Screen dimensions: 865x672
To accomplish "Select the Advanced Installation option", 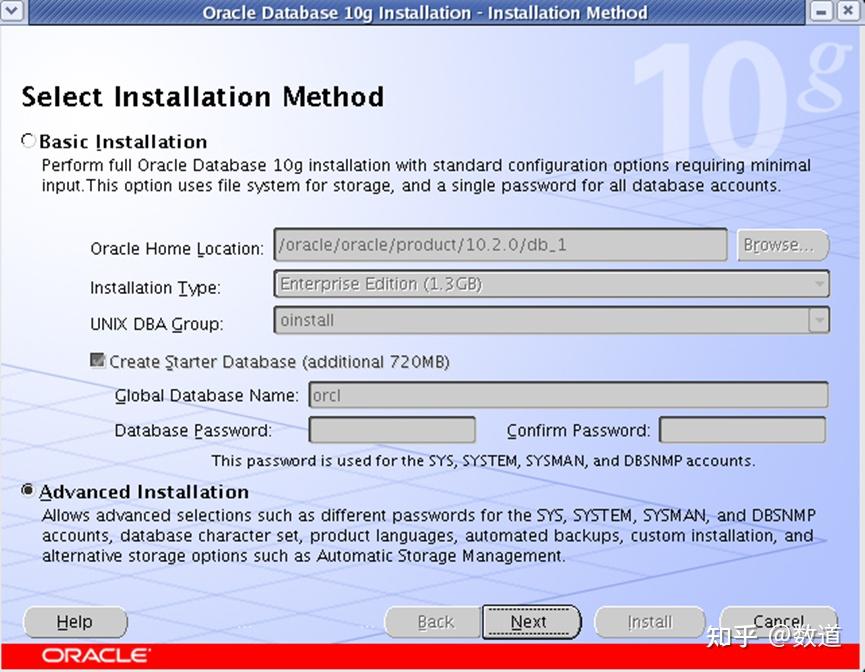I will pos(28,492).
